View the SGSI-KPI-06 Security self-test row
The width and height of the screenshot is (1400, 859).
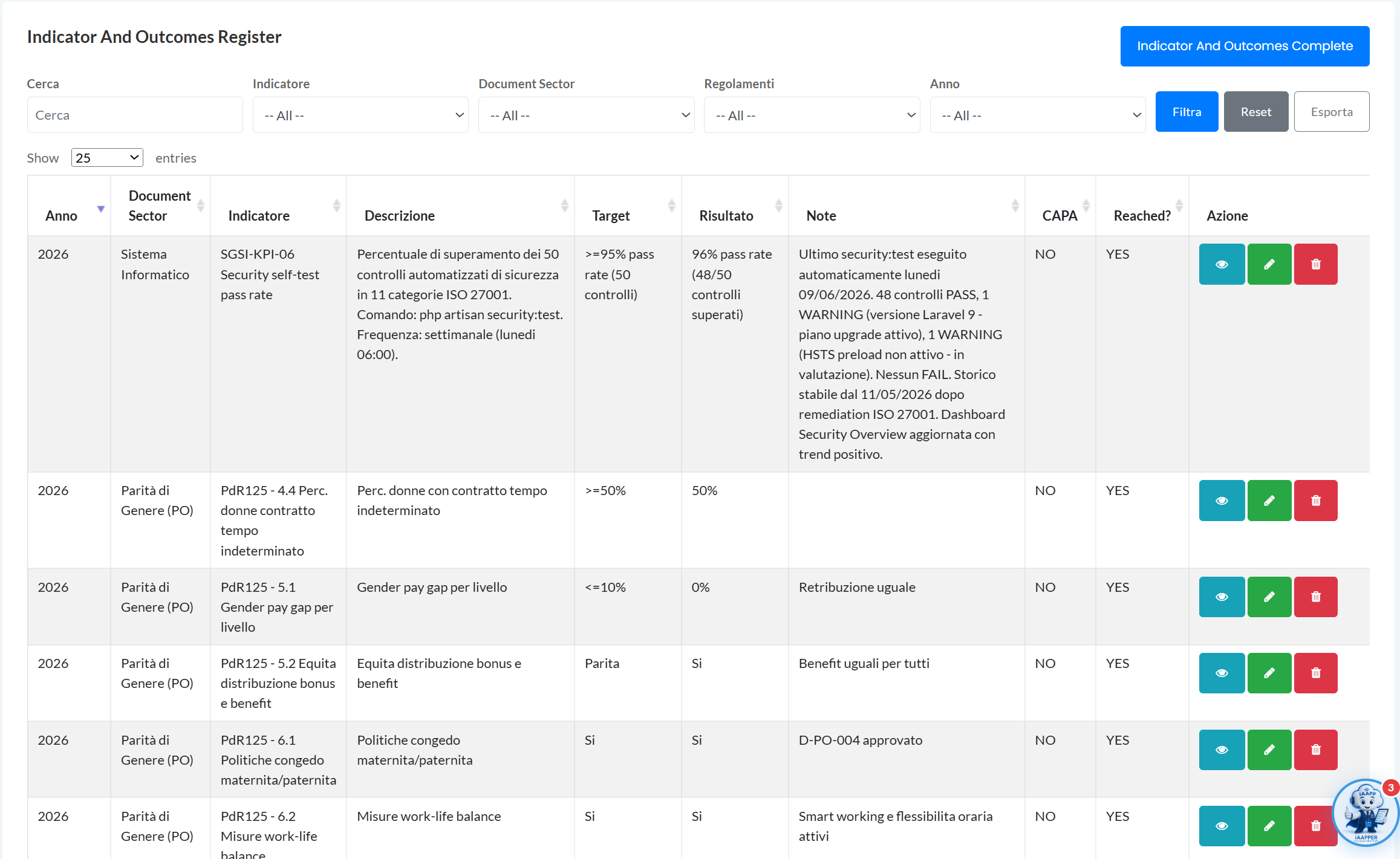click(1222, 264)
